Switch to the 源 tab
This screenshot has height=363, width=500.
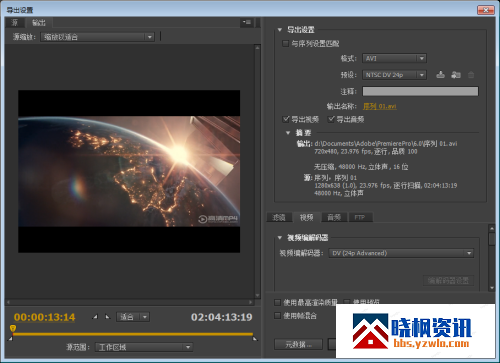point(15,23)
